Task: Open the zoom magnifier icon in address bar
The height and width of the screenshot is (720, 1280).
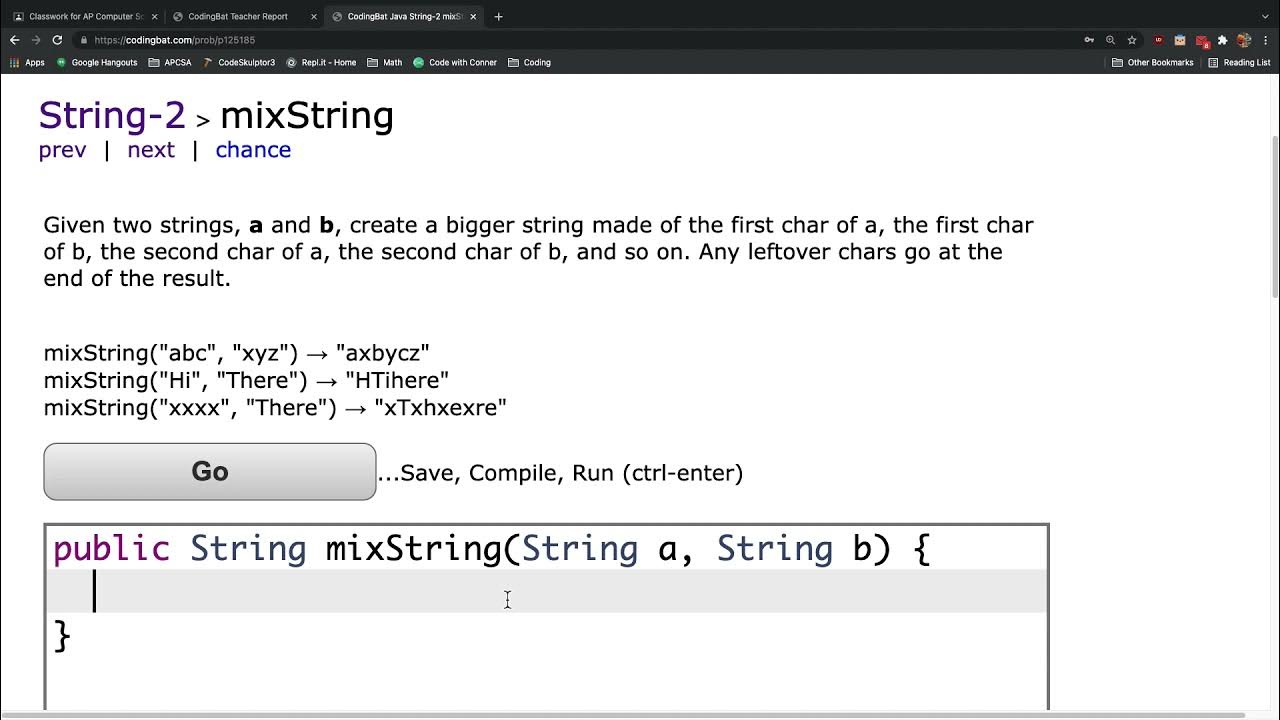Action: coord(1110,40)
